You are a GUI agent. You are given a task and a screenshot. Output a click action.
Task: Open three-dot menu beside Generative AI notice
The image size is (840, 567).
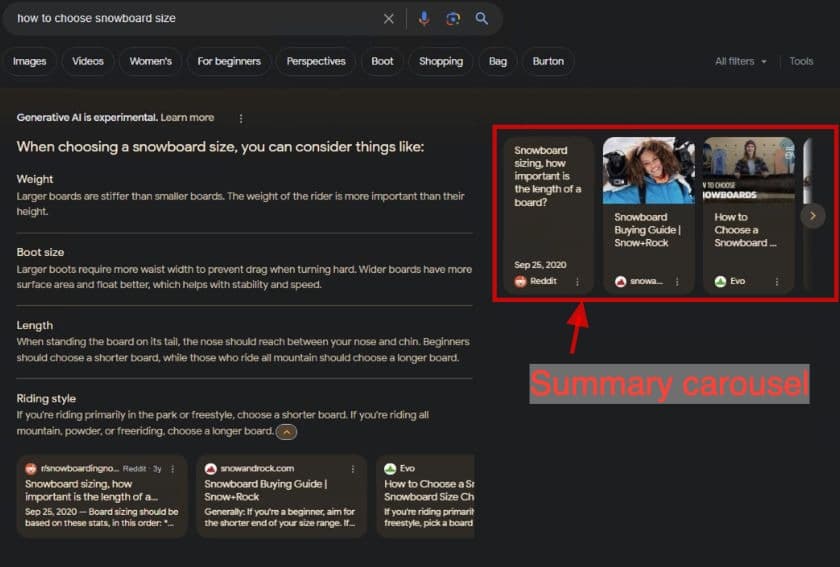point(241,118)
